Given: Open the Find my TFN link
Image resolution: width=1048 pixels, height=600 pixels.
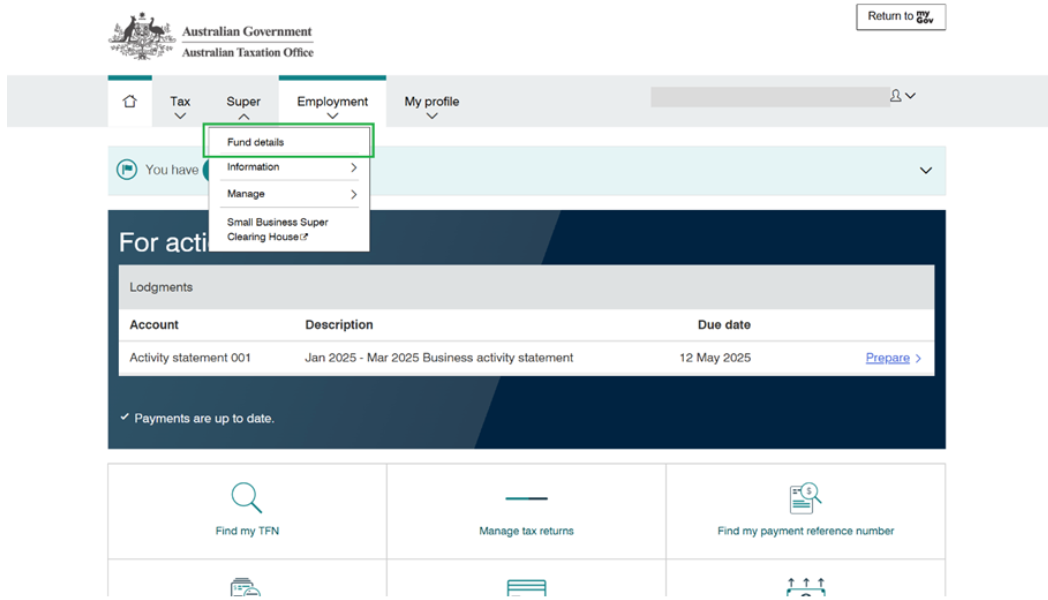Looking at the screenshot, I should pyautogui.click(x=247, y=531).
